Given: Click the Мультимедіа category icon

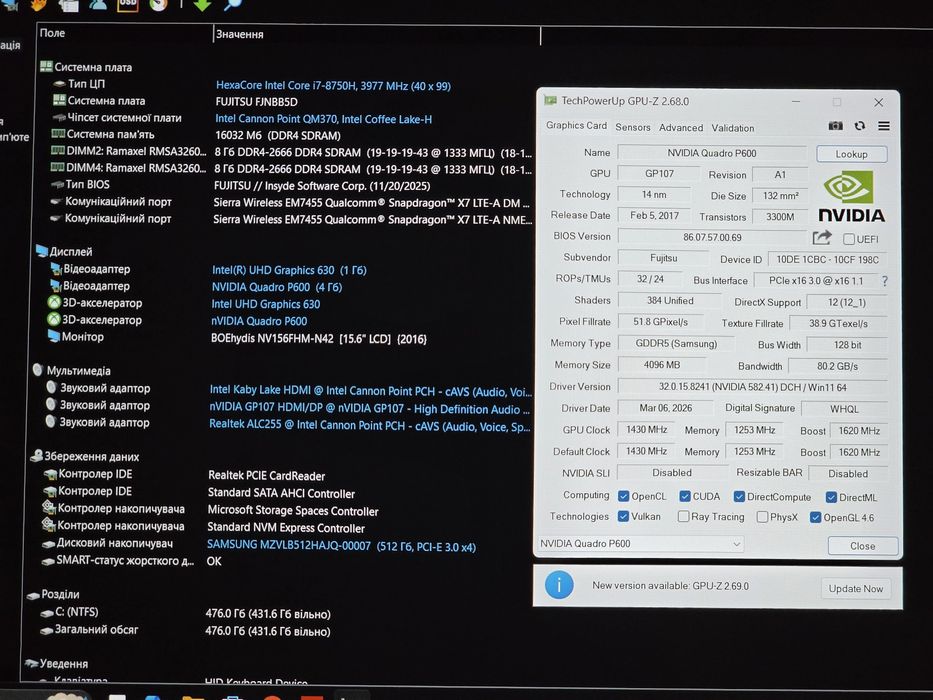Looking at the screenshot, I should click(38, 370).
